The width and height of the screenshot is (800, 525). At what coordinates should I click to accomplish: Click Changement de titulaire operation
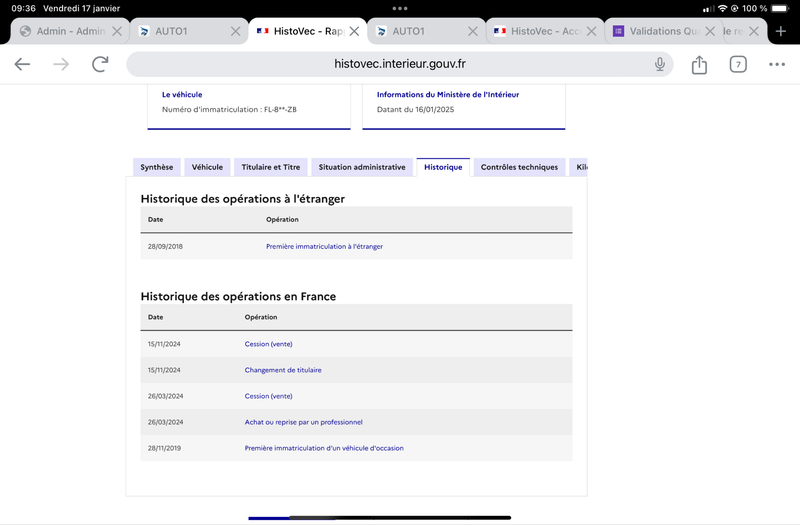[283, 370]
